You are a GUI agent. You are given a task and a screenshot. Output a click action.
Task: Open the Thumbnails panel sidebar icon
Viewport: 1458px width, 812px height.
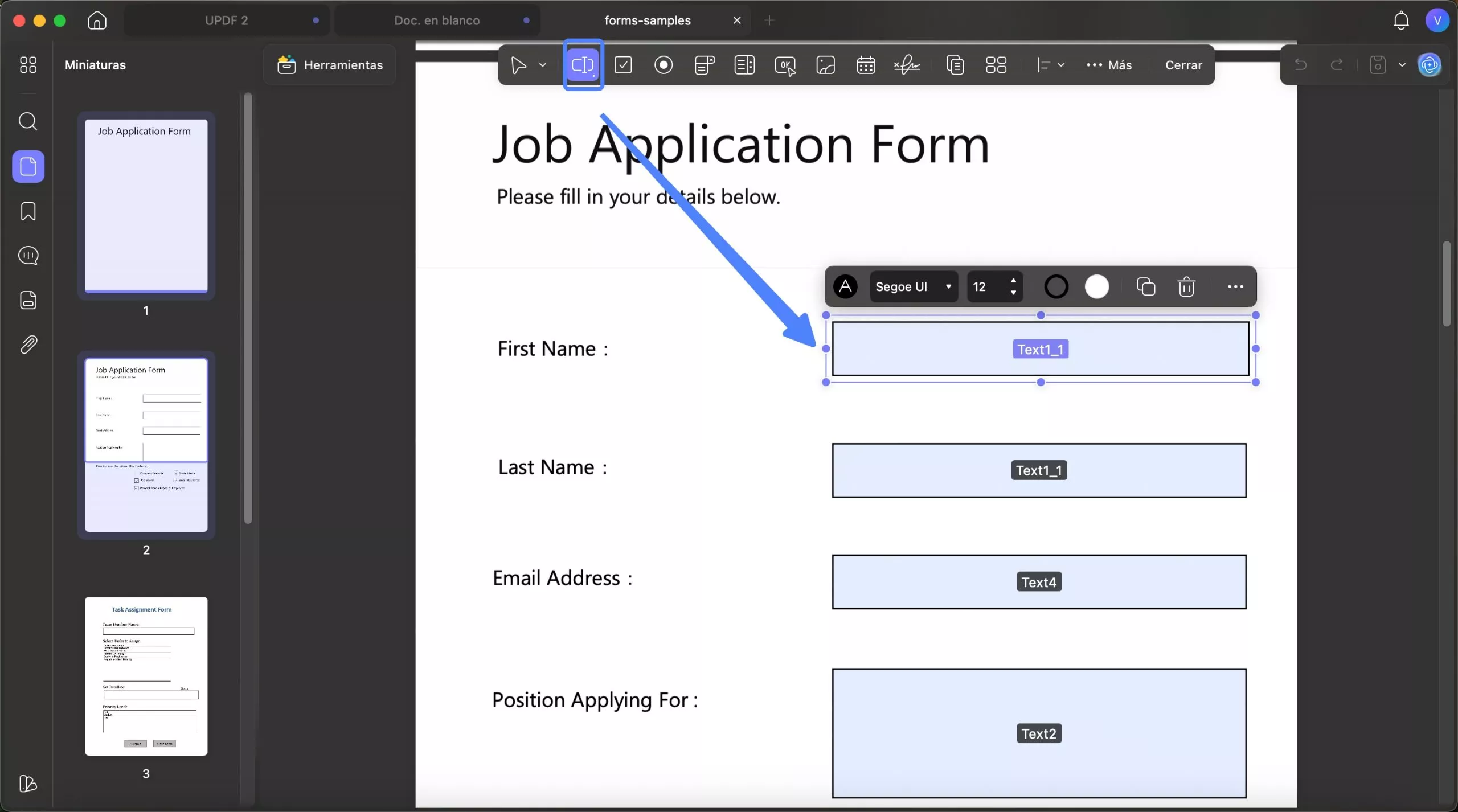[28, 166]
